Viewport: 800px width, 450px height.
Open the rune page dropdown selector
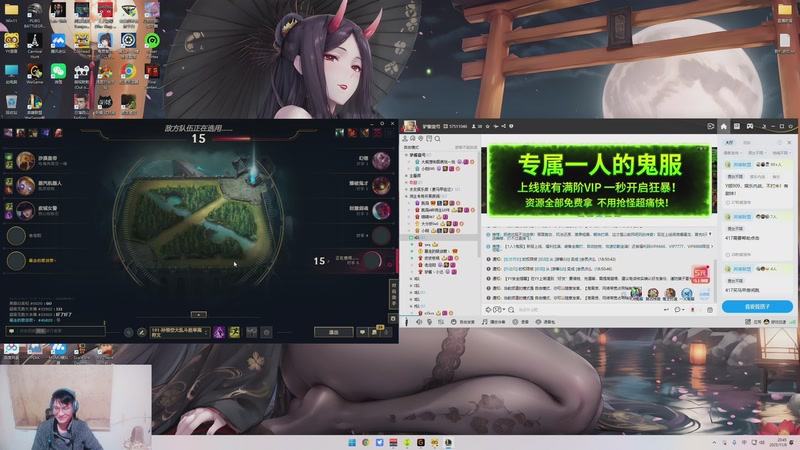[180, 333]
